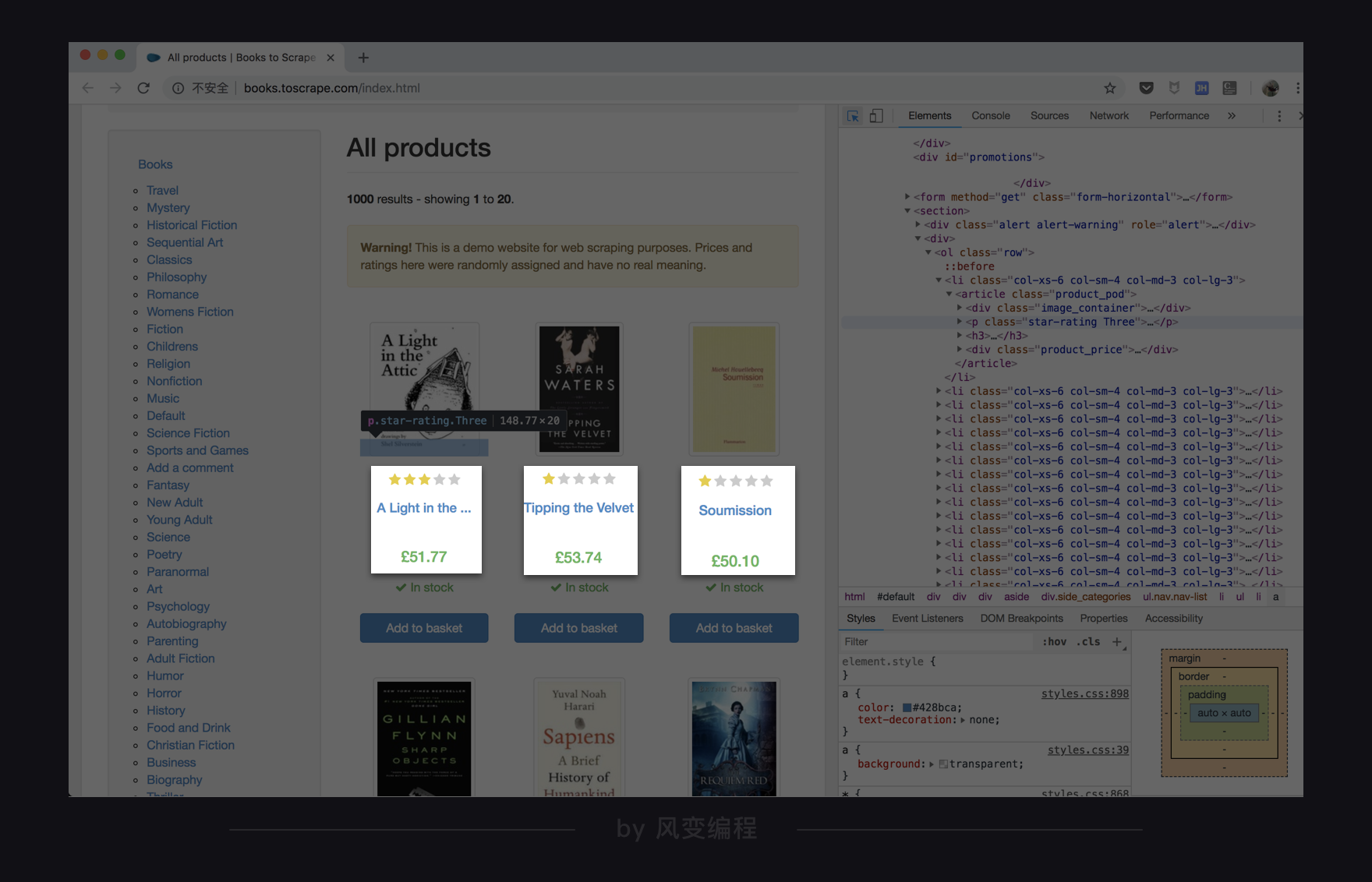This screenshot has width=1372, height=882.
Task: Open the Science Fiction category
Action: (189, 433)
